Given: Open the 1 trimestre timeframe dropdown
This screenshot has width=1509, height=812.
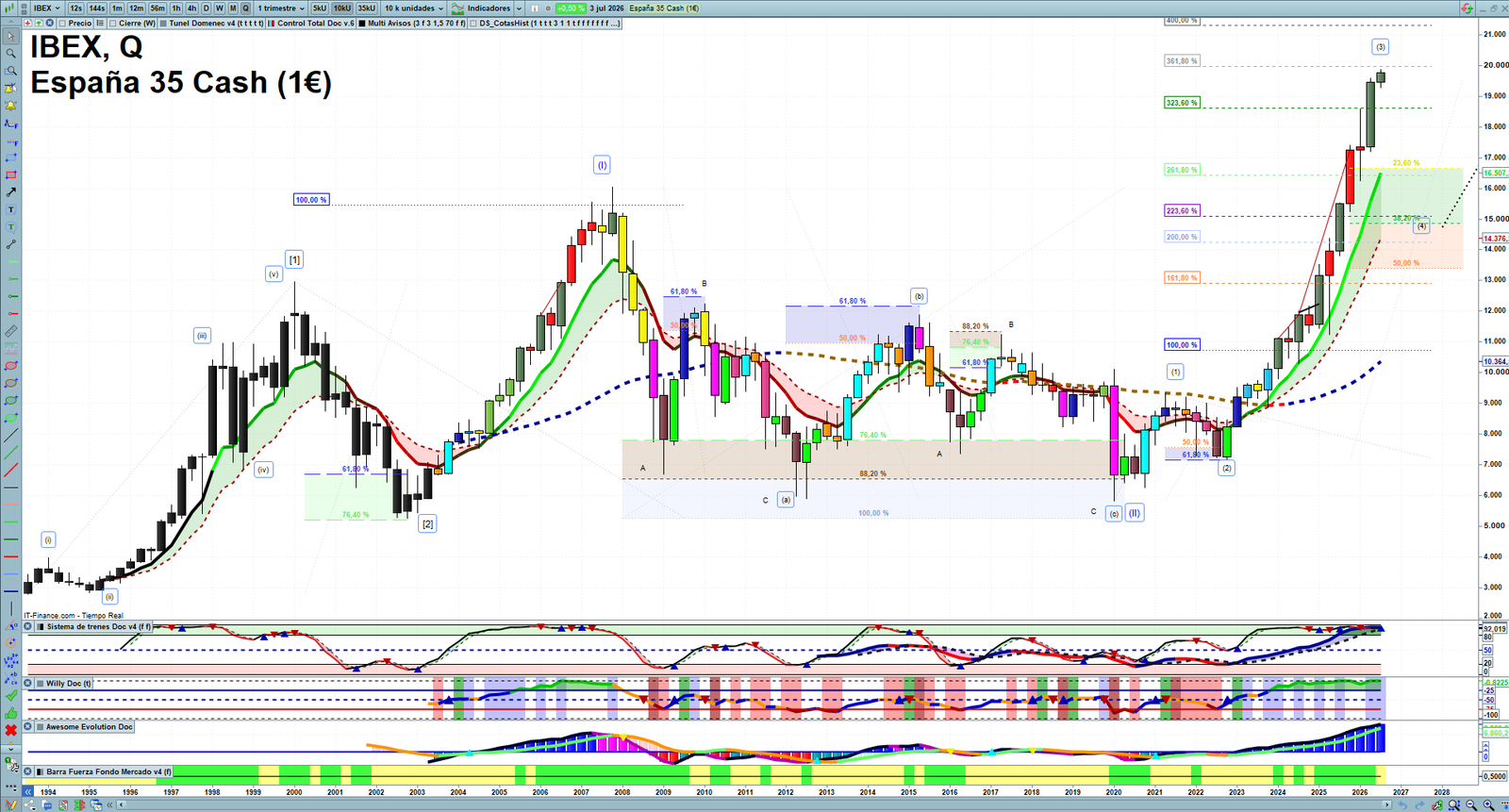Looking at the screenshot, I should (x=281, y=8).
